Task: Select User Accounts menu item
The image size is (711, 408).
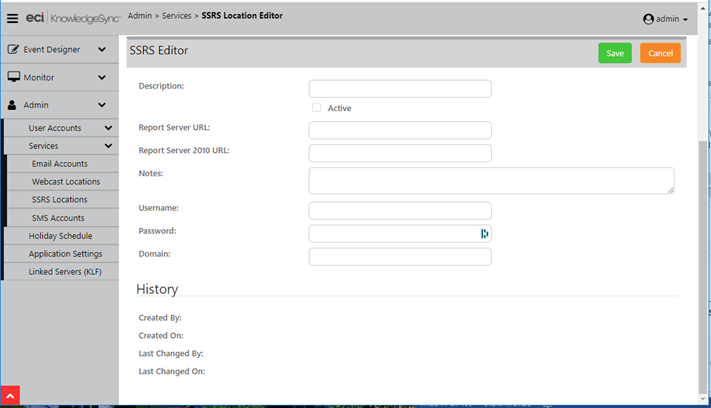Action: pos(55,128)
